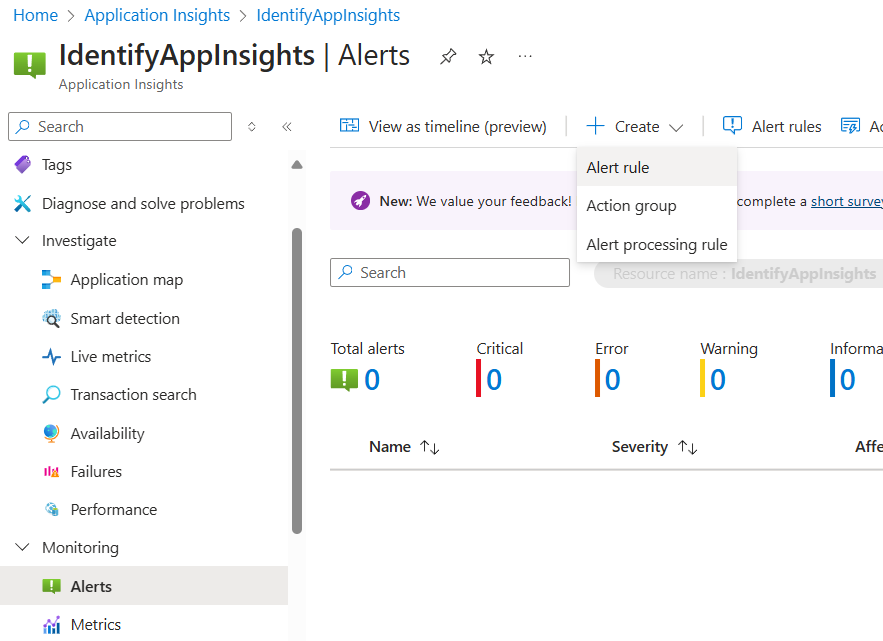The height and width of the screenshot is (641, 883).
Task: Close the Create dropdown chevron
Action: (x=676, y=127)
